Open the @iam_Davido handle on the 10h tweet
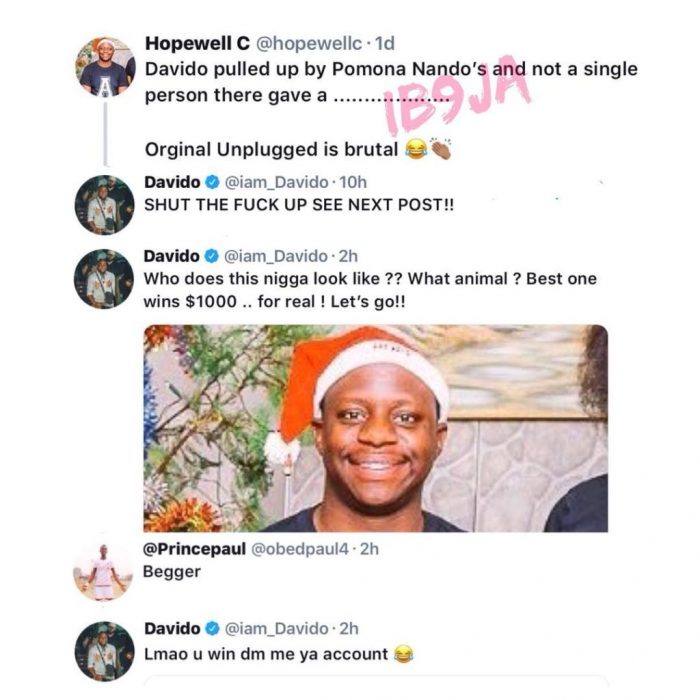 (x=276, y=182)
